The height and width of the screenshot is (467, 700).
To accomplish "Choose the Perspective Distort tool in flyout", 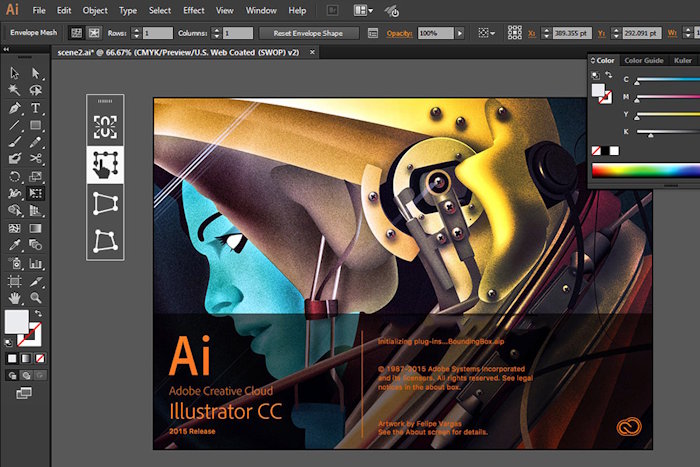I will [105, 204].
